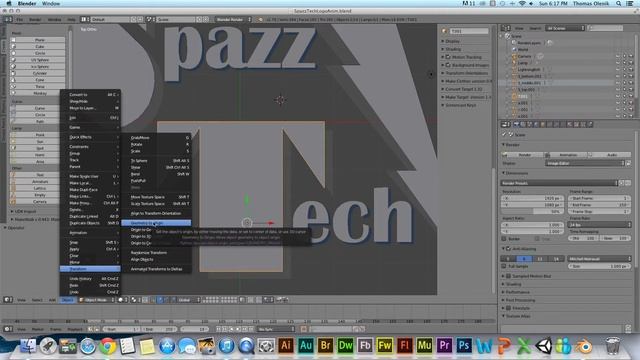
Task: Add a Monkey mesh button
Action: [38, 93]
